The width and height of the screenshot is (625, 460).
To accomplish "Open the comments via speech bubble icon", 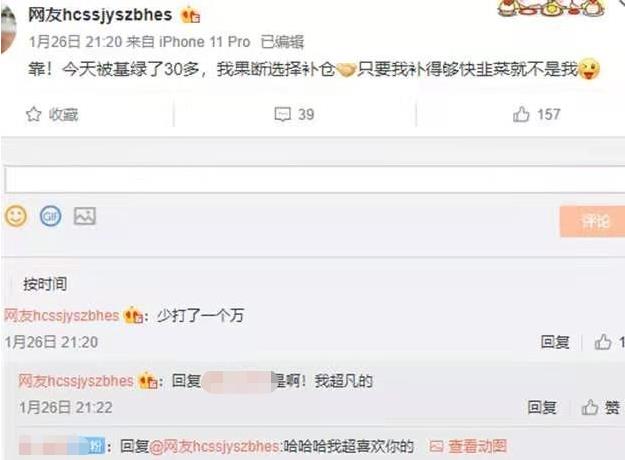I will click(283, 114).
